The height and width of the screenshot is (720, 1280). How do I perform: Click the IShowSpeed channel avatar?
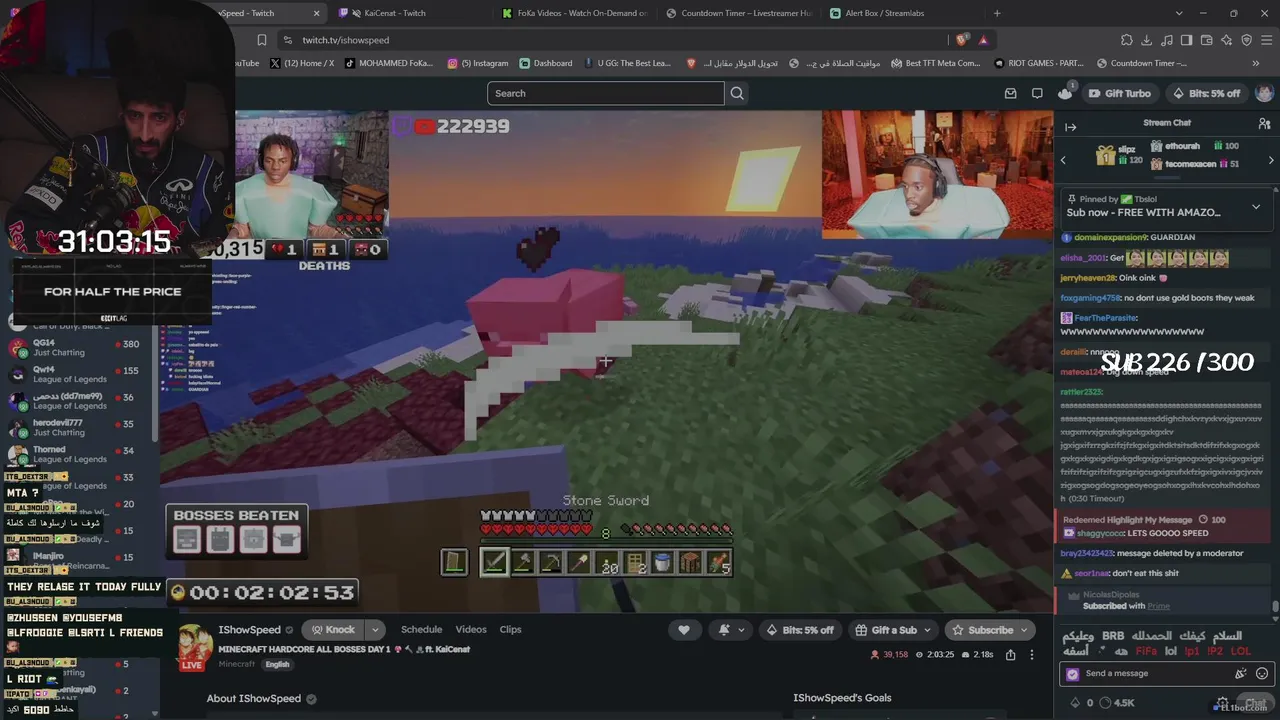tap(195, 647)
